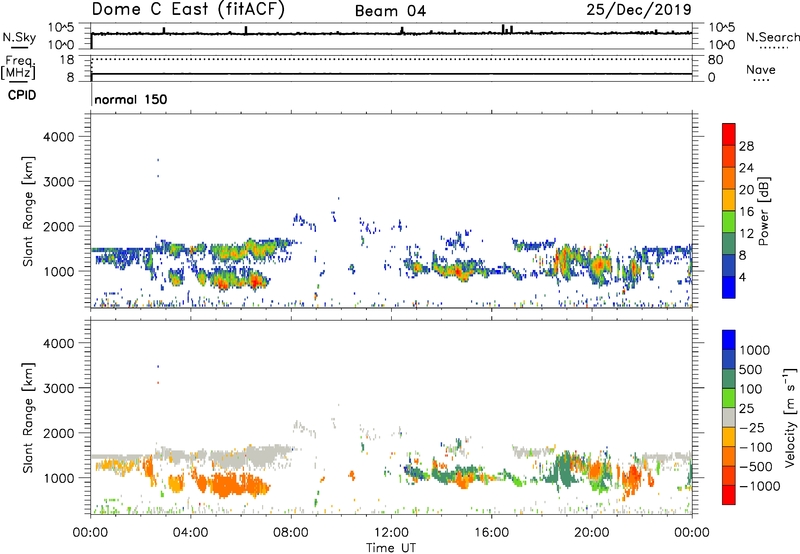Image resolution: width=800 pixels, height=554 pixels.
Task: Pick the red top segment of Power bar
Action: click(729, 135)
